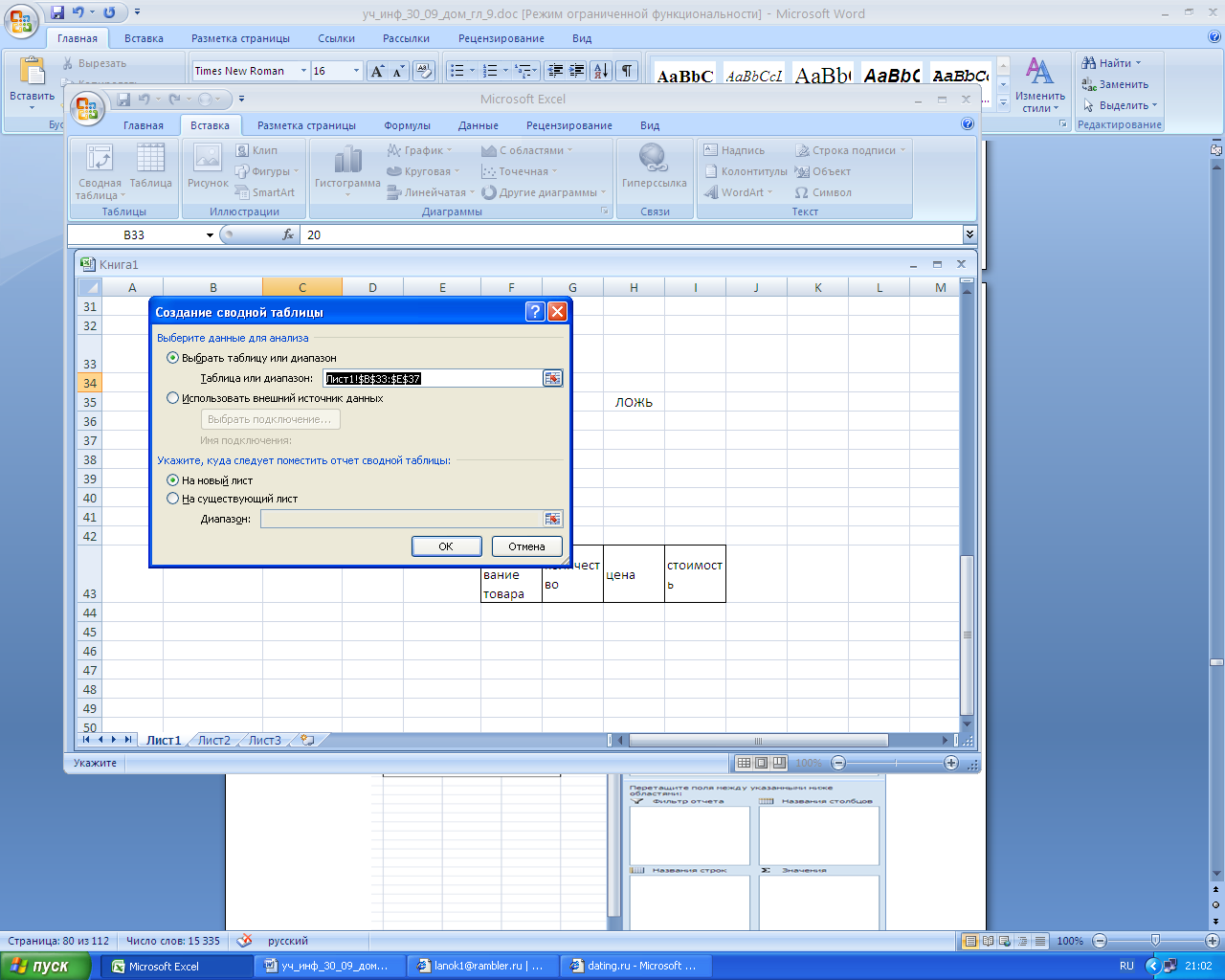Click Отмена in pivot table dialog
The height and width of the screenshot is (980, 1225).
(x=526, y=546)
